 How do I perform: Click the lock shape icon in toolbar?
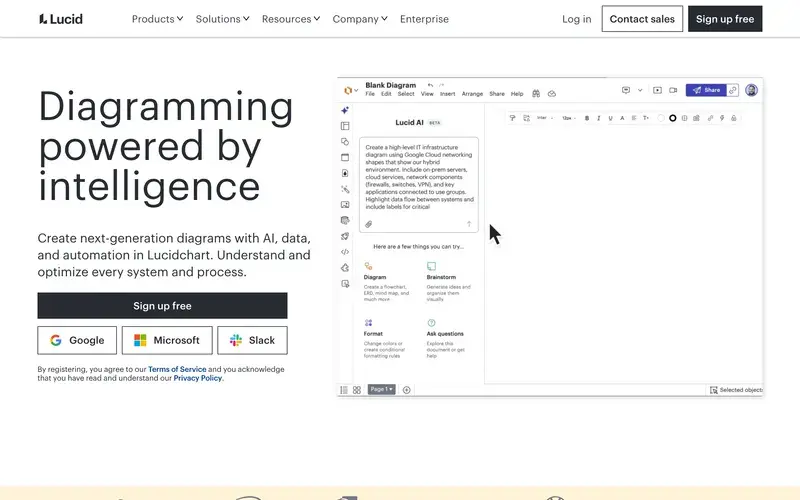pos(734,118)
